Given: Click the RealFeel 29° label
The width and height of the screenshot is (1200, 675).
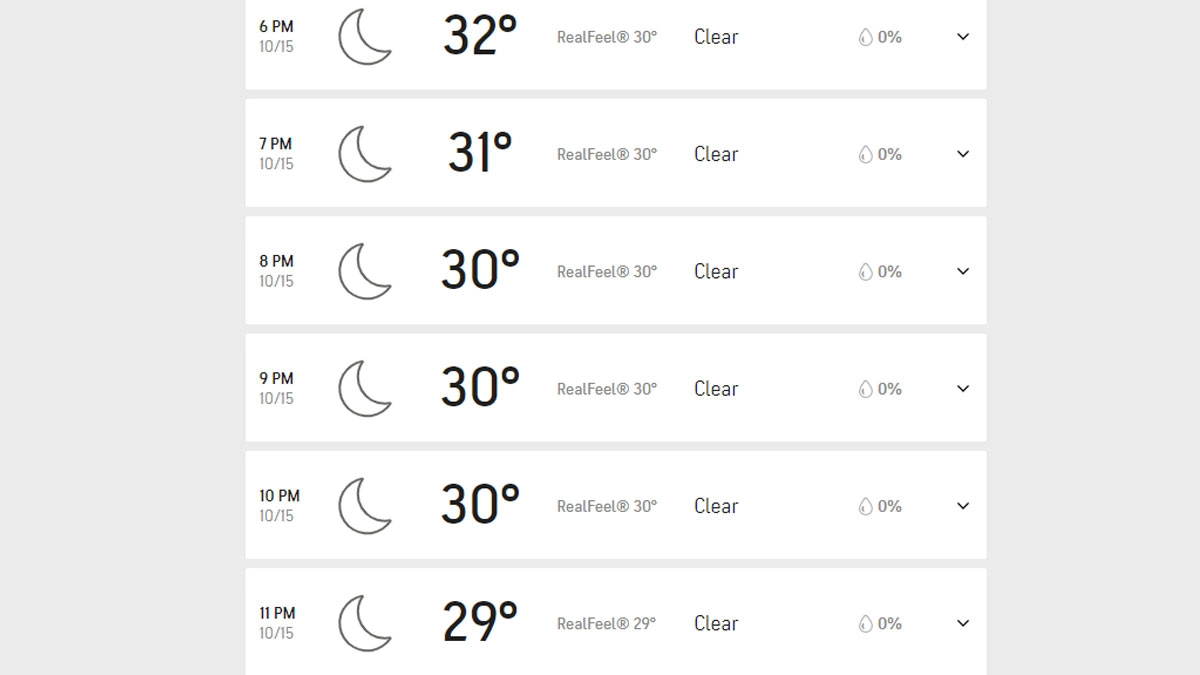Looking at the screenshot, I should [606, 624].
